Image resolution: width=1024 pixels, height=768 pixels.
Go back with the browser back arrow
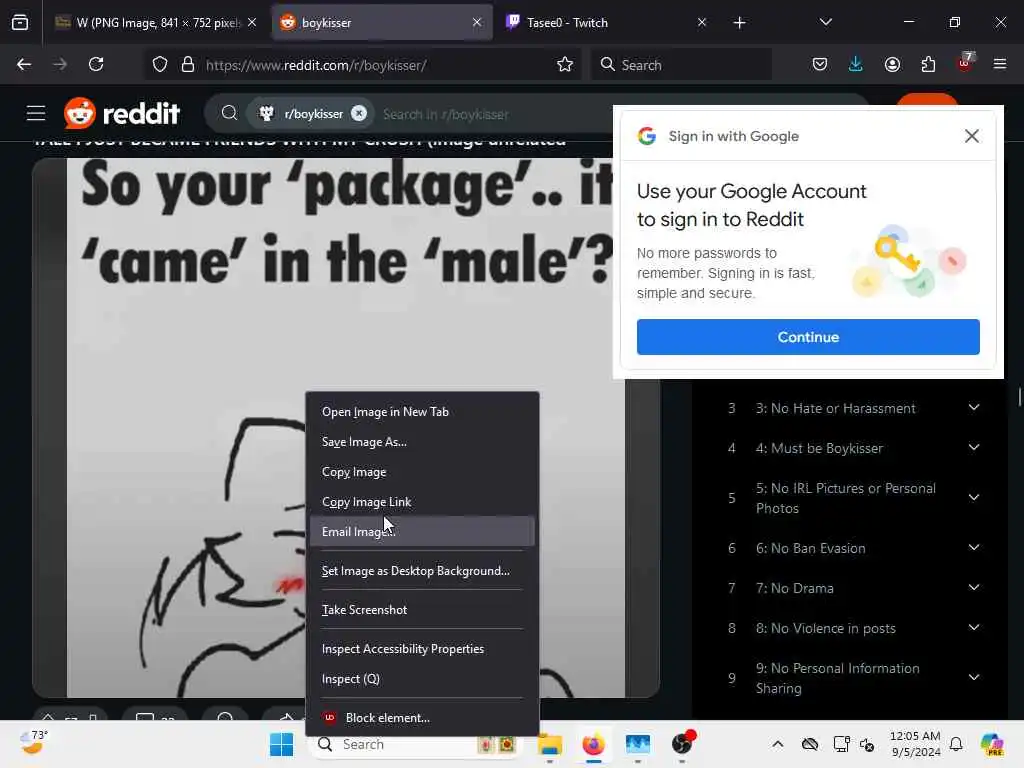(24, 64)
